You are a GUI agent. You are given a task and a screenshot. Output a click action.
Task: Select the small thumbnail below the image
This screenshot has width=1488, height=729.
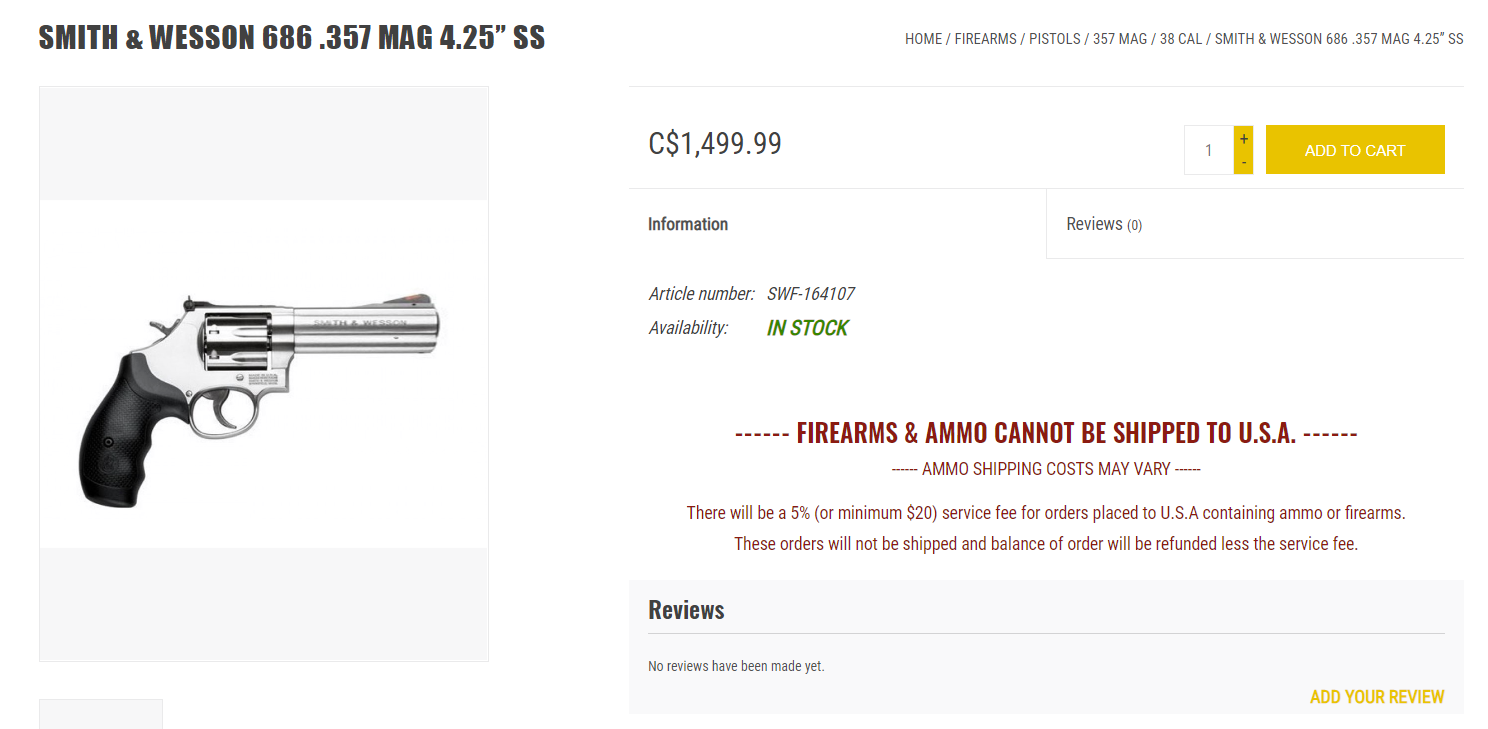click(x=100, y=714)
